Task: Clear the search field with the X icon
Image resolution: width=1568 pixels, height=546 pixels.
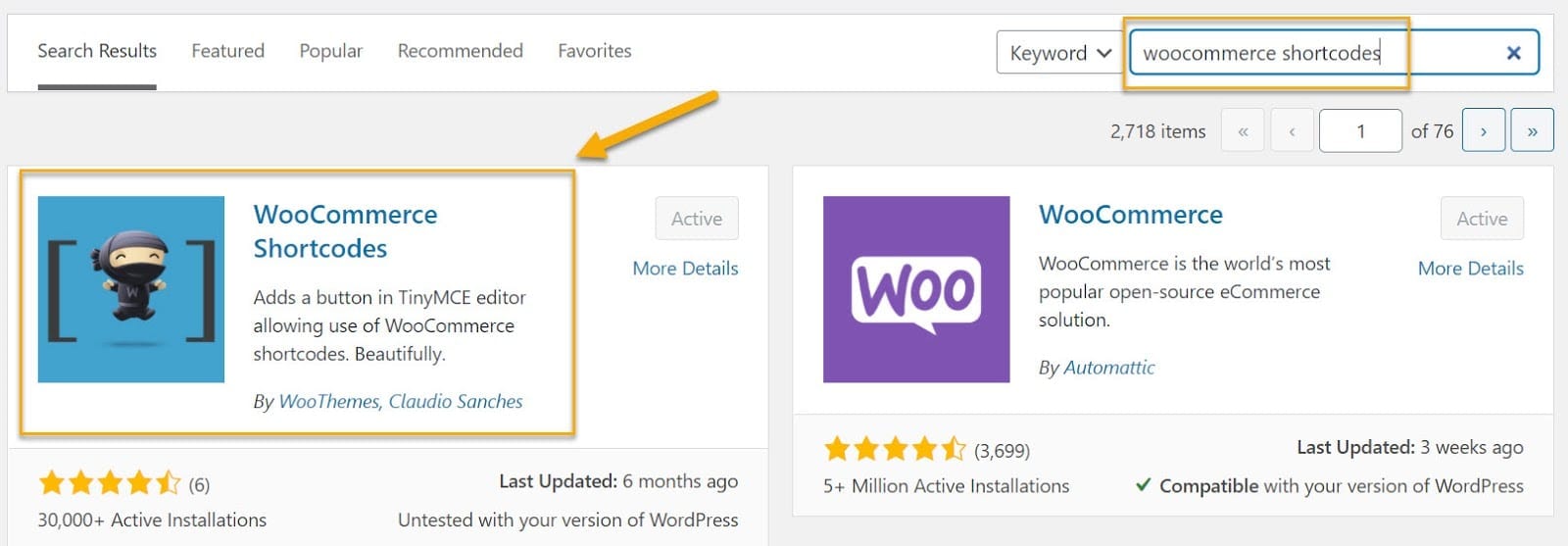Action: point(1514,53)
